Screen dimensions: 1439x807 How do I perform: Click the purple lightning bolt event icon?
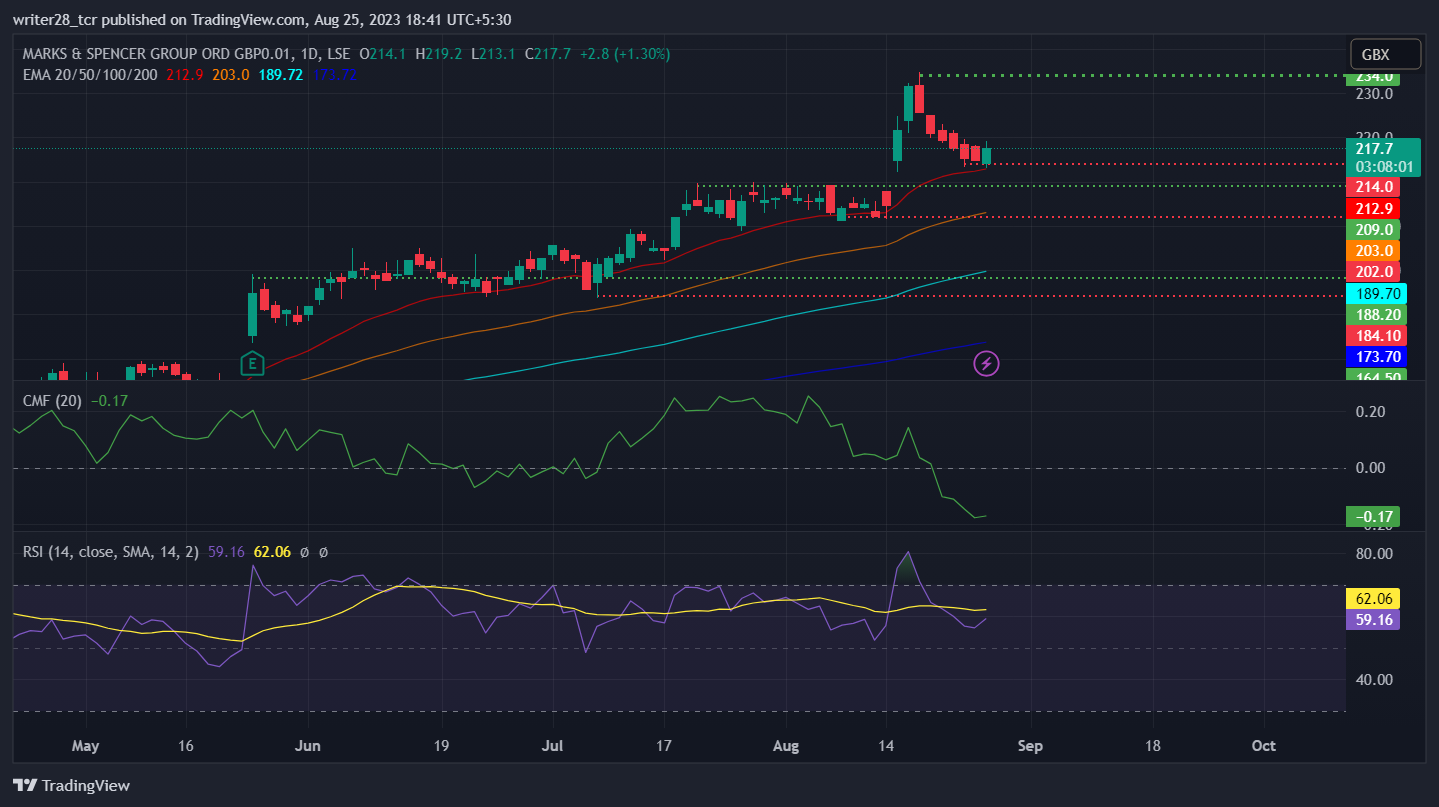[987, 363]
